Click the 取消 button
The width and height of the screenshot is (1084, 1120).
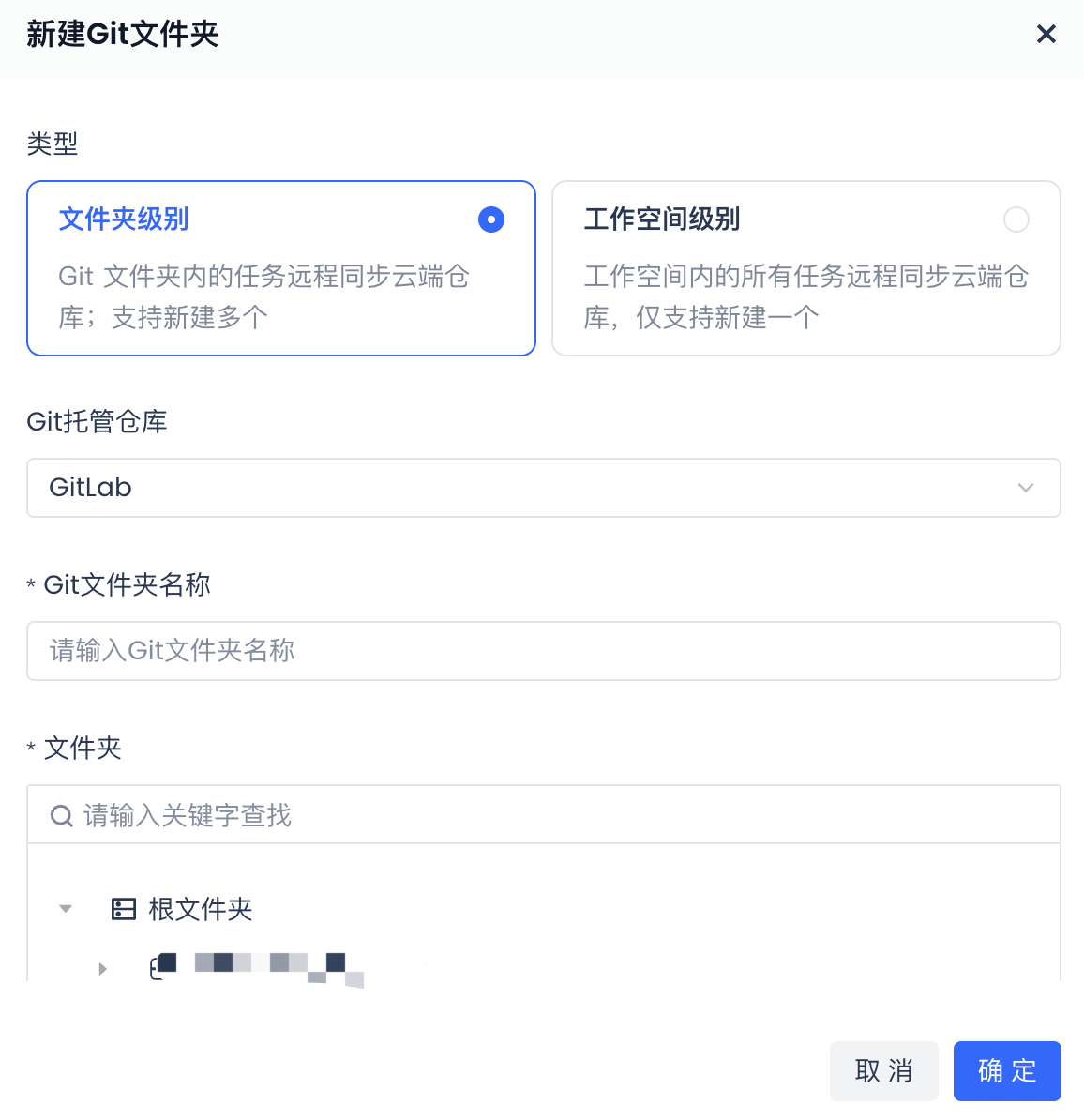point(884,1070)
